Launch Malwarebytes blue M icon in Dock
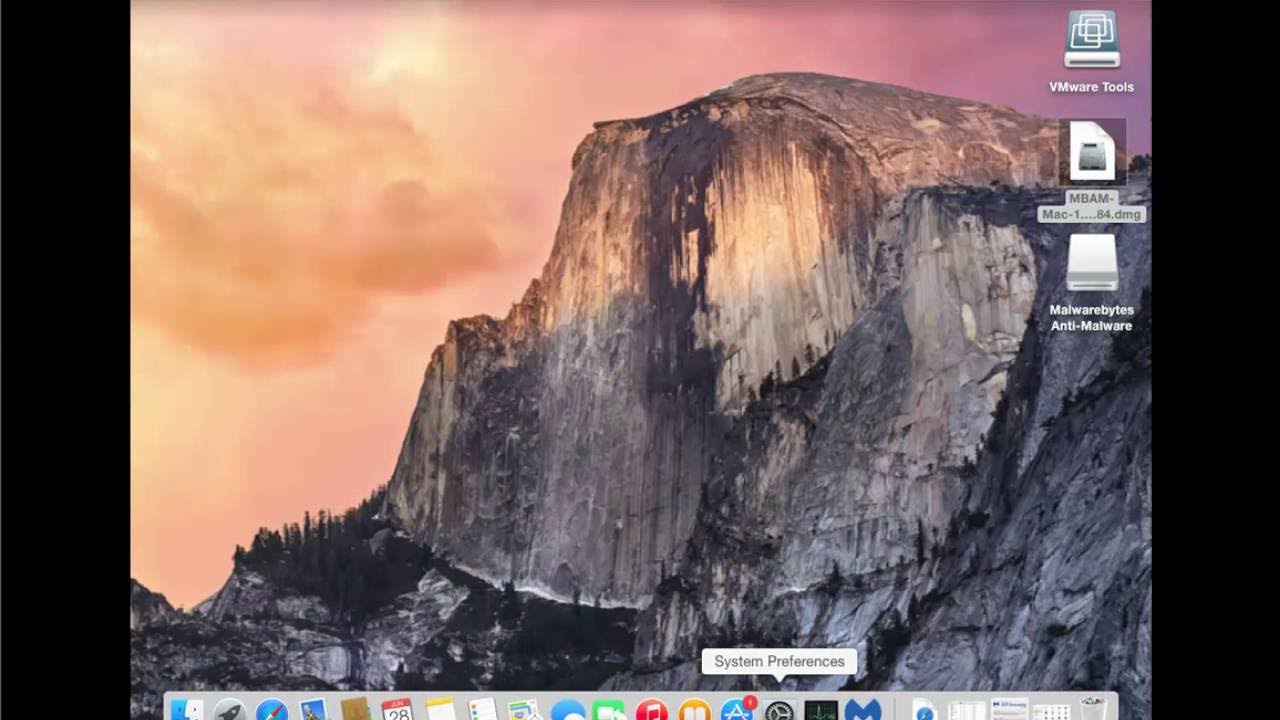The width and height of the screenshot is (1280, 720). [863, 709]
